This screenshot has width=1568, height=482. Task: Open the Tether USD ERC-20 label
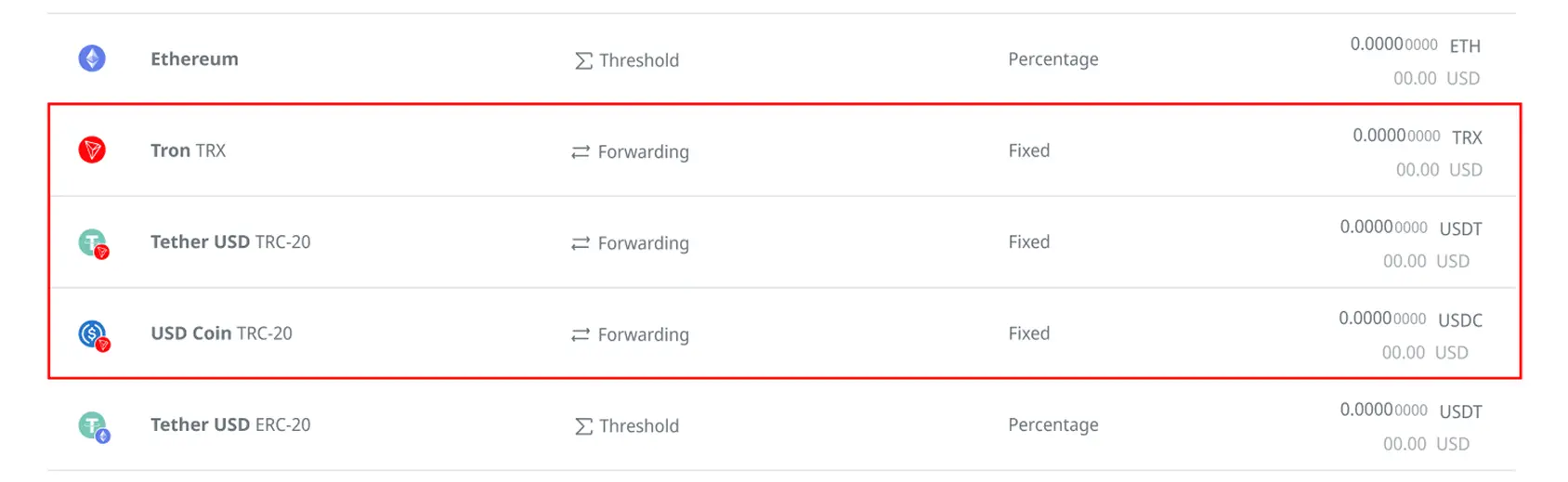tap(230, 425)
